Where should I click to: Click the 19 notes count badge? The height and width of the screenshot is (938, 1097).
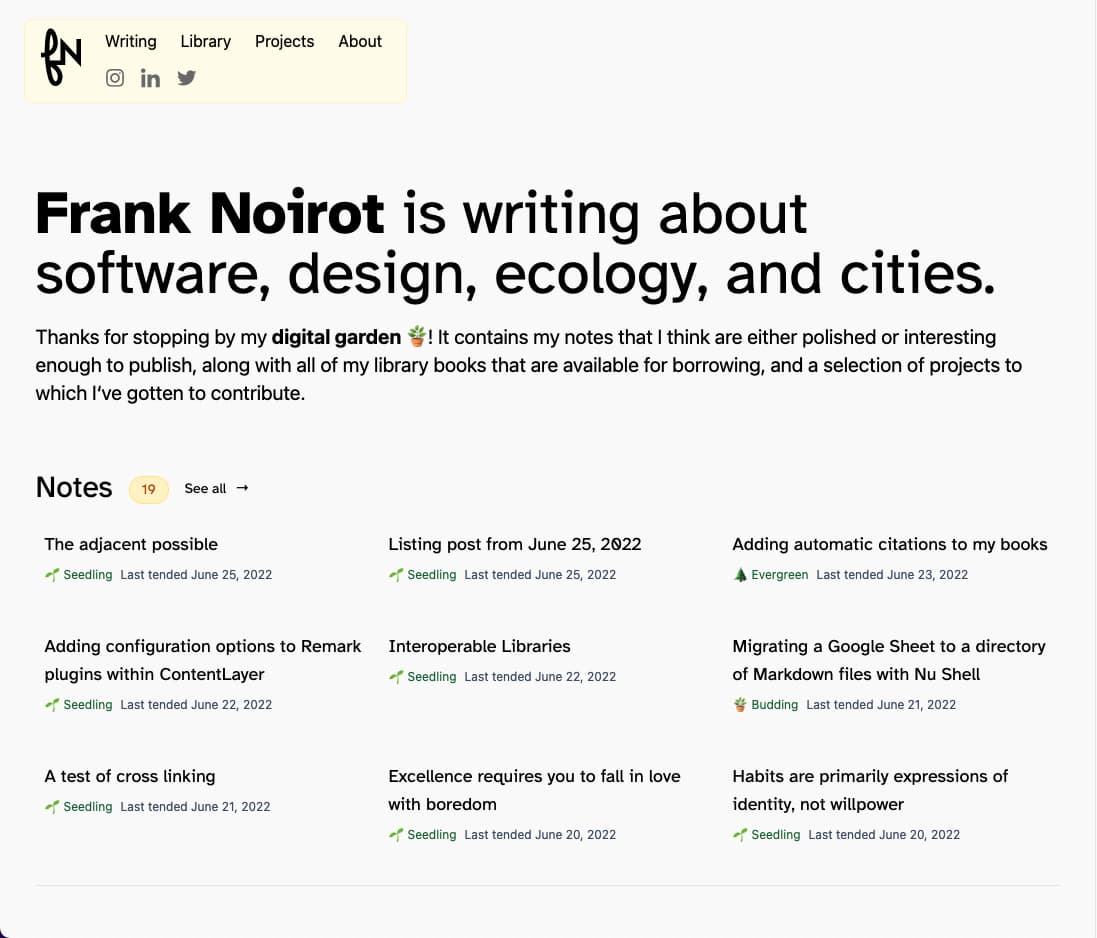149,489
